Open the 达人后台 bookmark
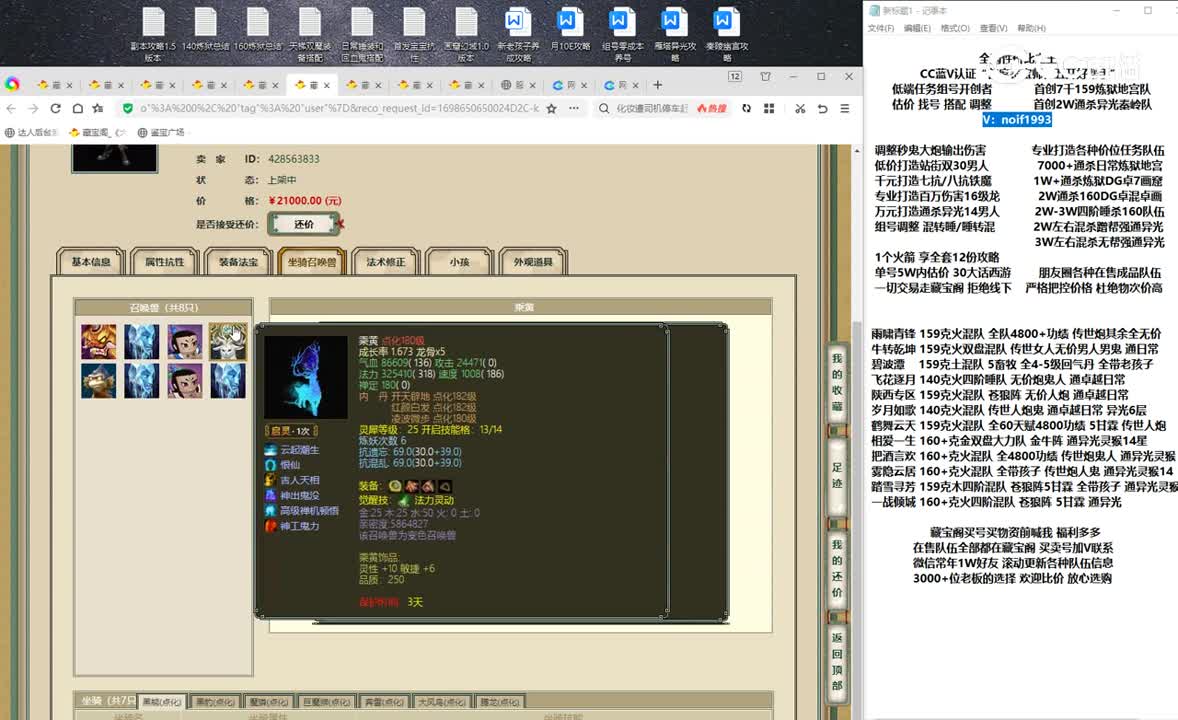The height and width of the screenshot is (720, 1178). (x=31, y=132)
